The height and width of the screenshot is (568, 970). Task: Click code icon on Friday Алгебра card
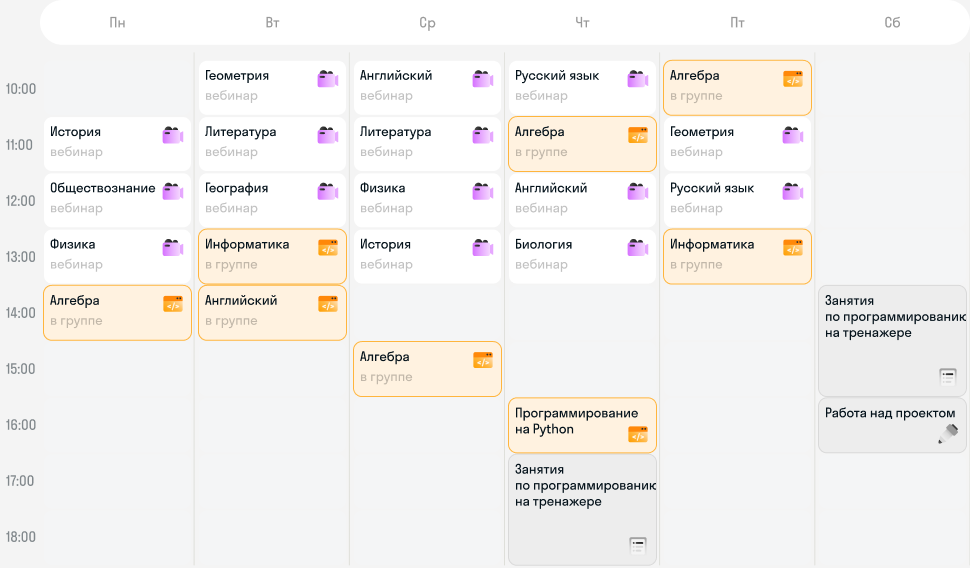click(x=793, y=79)
